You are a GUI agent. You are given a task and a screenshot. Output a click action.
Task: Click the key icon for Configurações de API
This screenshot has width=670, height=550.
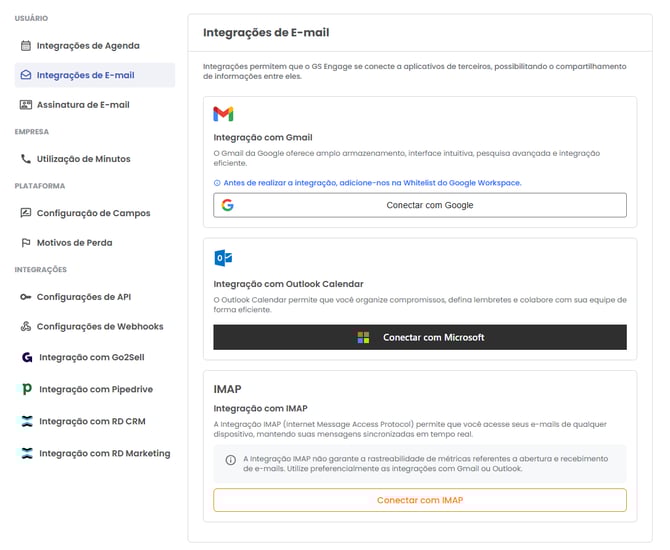(26, 297)
